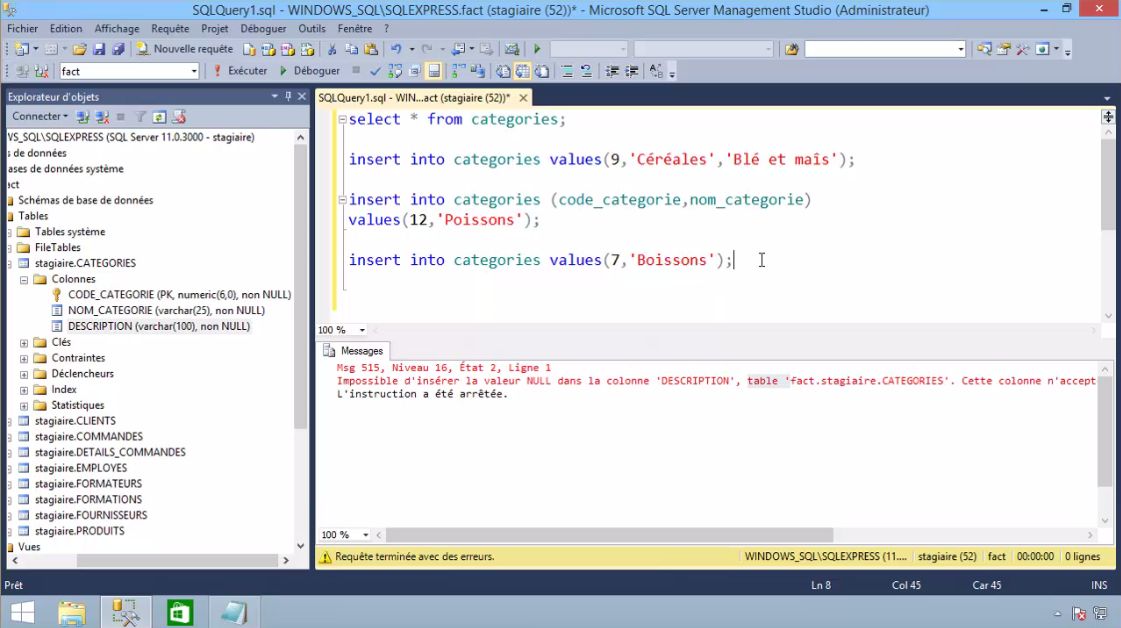The image size is (1121, 628).
Task: Toggle Include Actual Execution Plan
Action: click(458, 71)
